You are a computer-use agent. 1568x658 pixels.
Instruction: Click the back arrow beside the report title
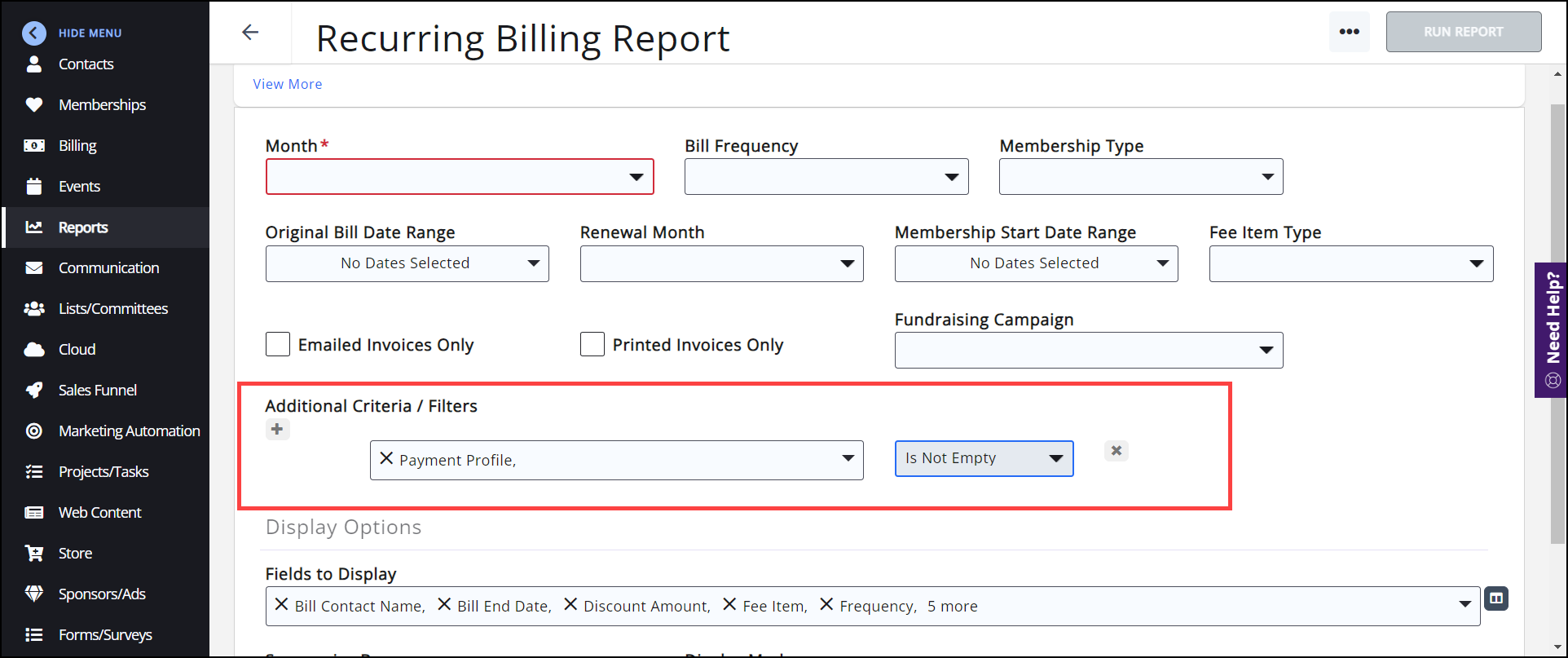tap(250, 33)
